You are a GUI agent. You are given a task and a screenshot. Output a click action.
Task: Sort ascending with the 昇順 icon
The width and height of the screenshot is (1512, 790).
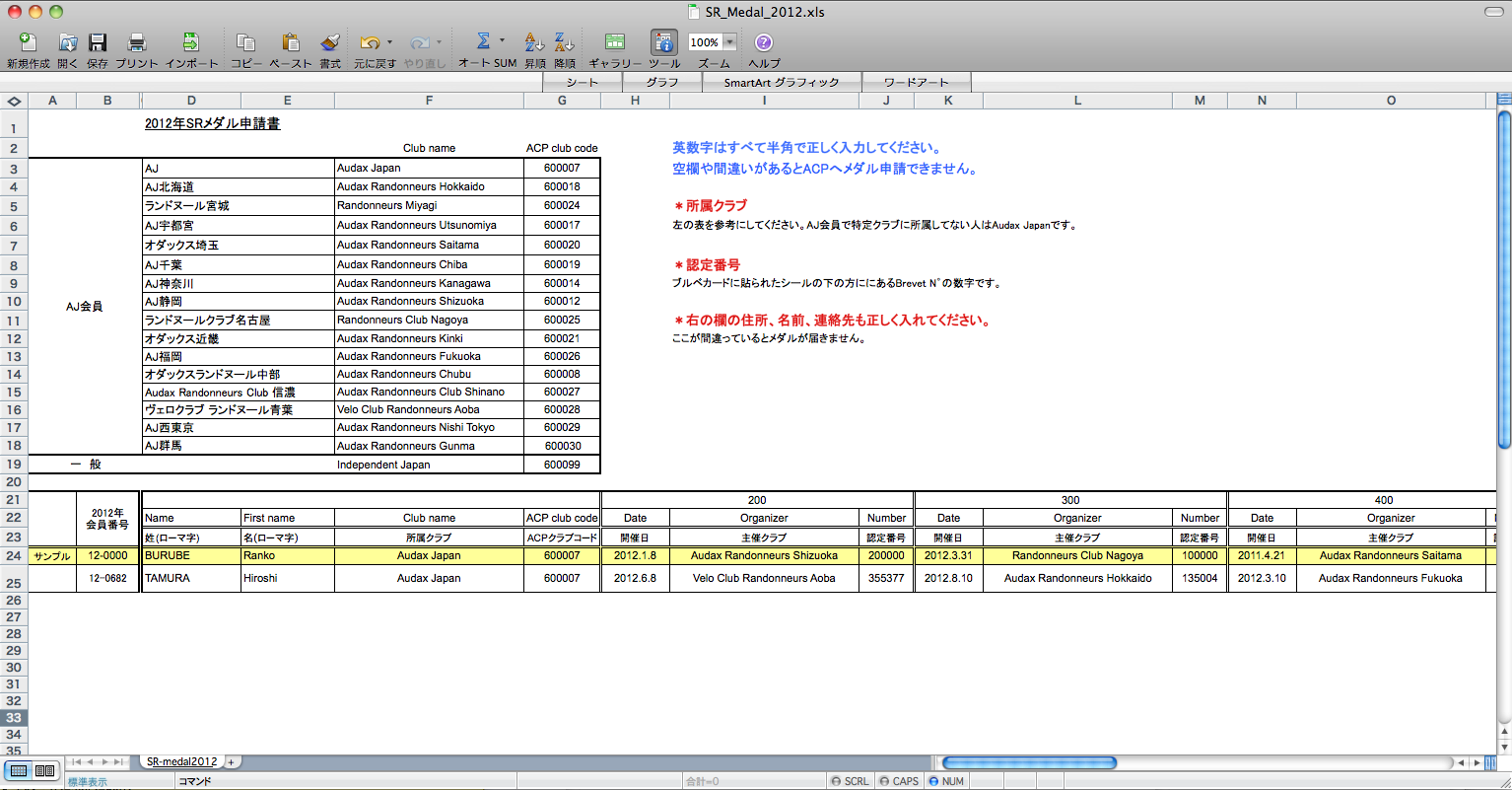point(534,42)
